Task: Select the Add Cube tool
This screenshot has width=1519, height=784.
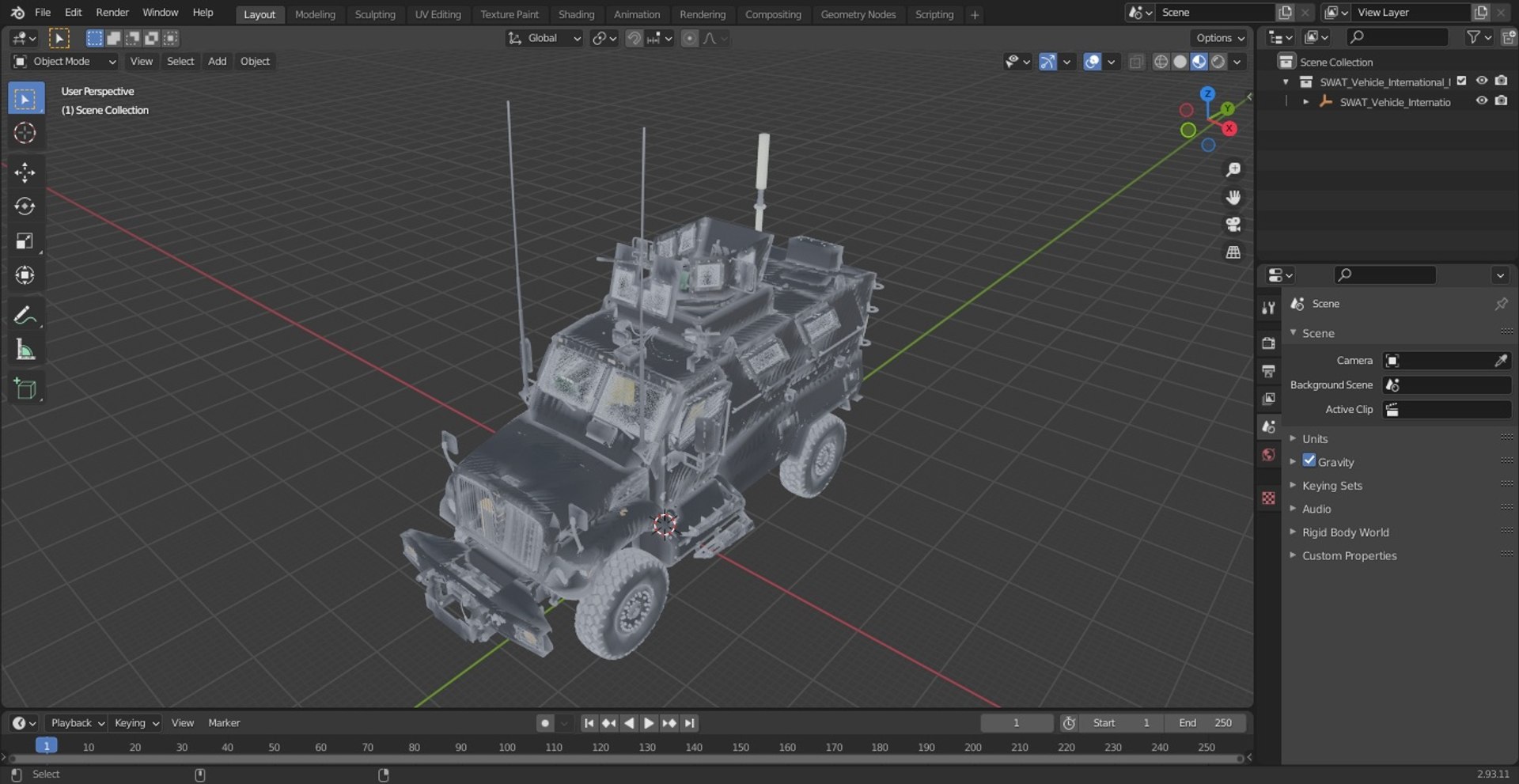Action: [x=25, y=389]
